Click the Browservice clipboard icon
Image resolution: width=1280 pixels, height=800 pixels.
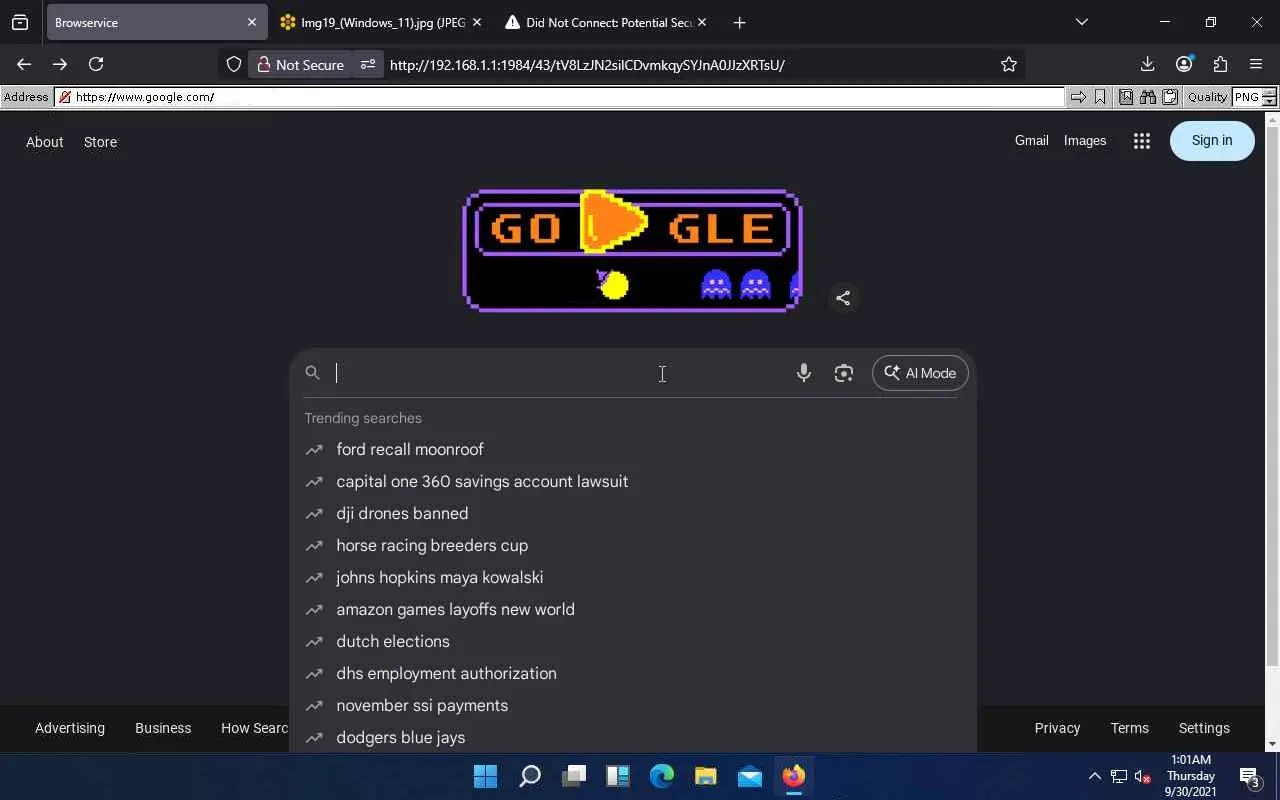pyautogui.click(x=1169, y=97)
